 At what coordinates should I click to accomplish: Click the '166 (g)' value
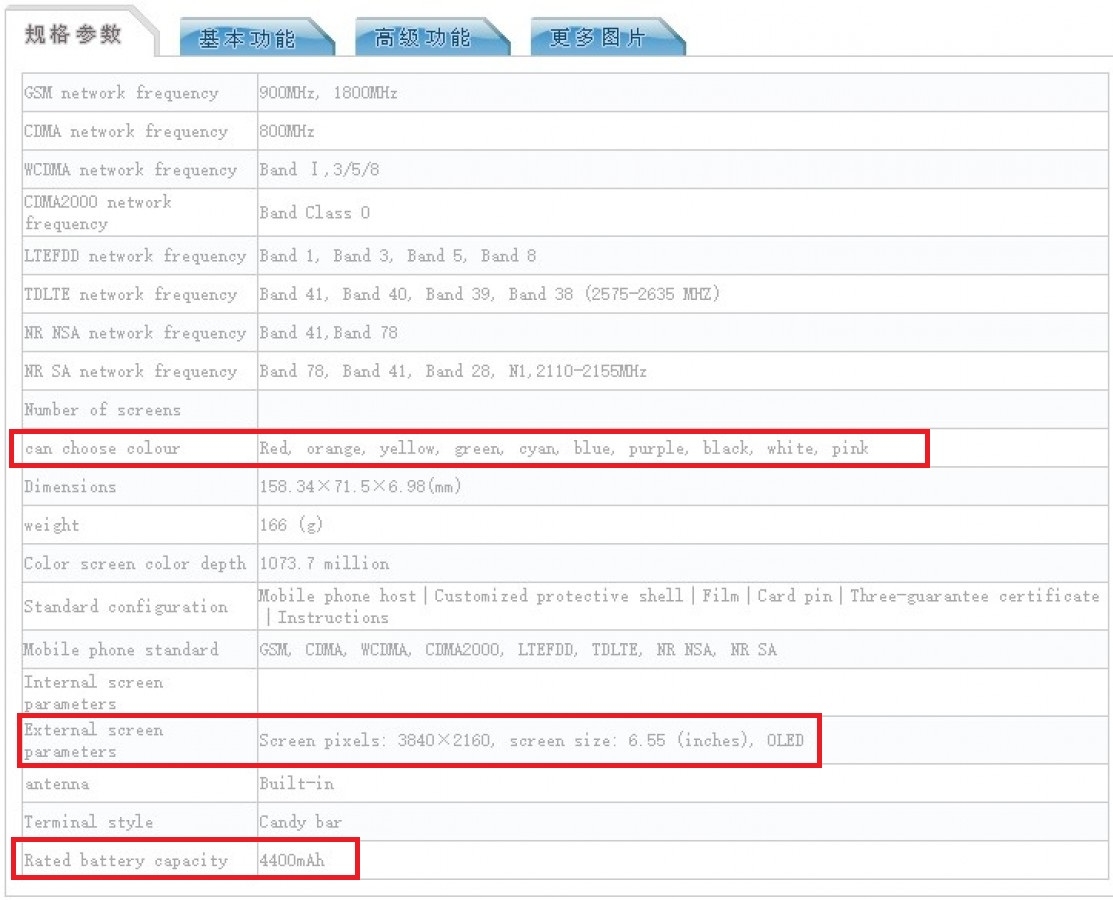click(x=291, y=525)
